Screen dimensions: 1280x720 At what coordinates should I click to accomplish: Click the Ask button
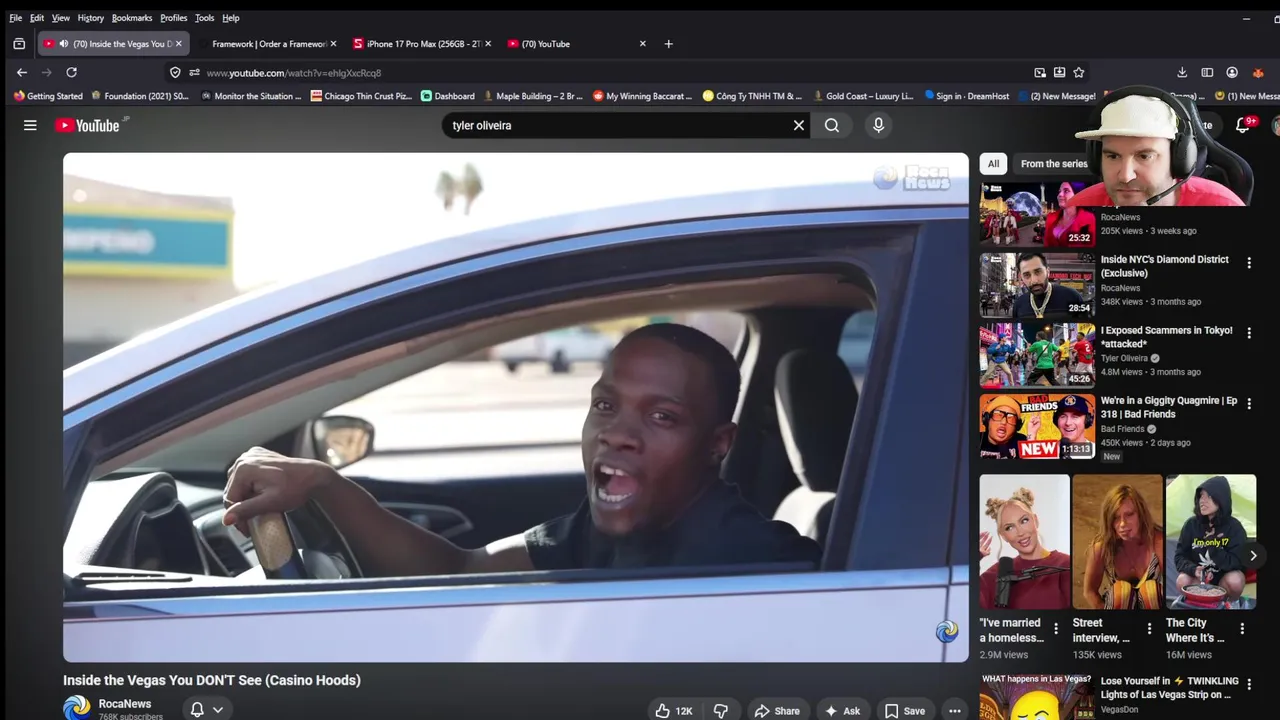842,710
